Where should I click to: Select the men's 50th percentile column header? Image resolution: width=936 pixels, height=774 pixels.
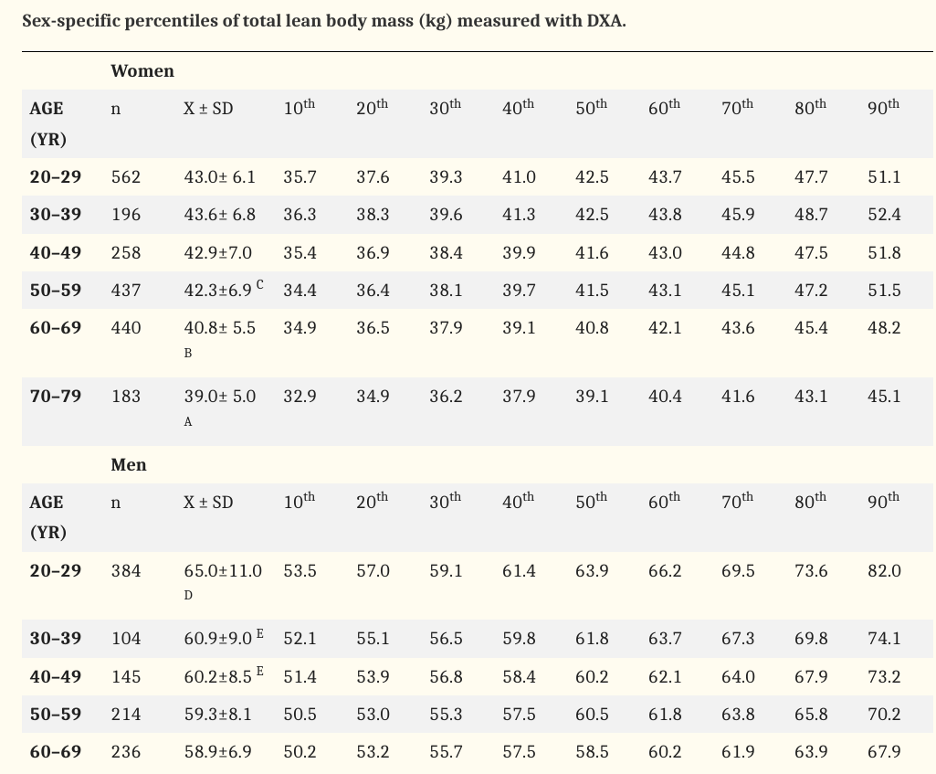click(591, 502)
